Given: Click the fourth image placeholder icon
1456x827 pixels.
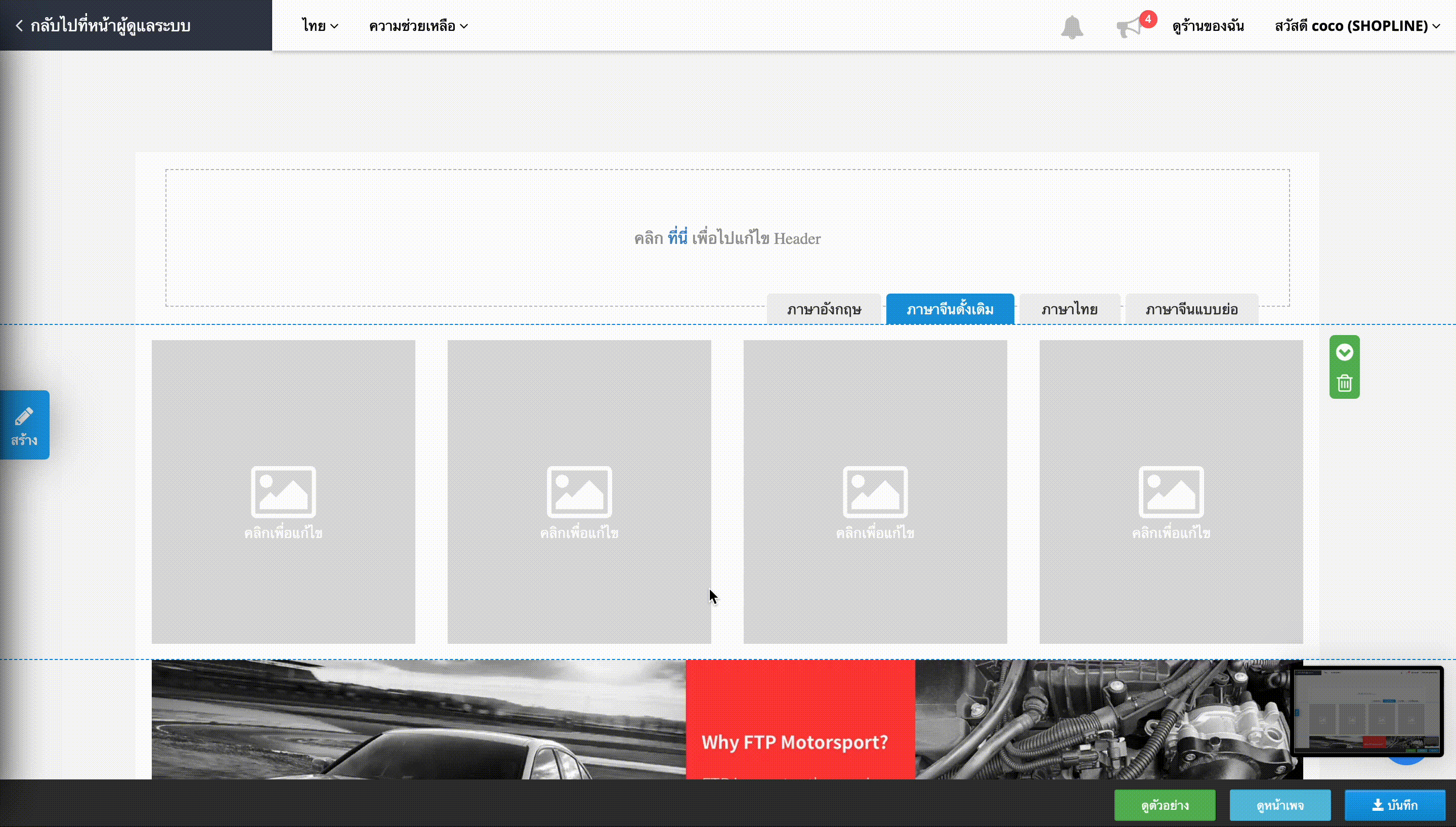Looking at the screenshot, I should coord(1171,492).
